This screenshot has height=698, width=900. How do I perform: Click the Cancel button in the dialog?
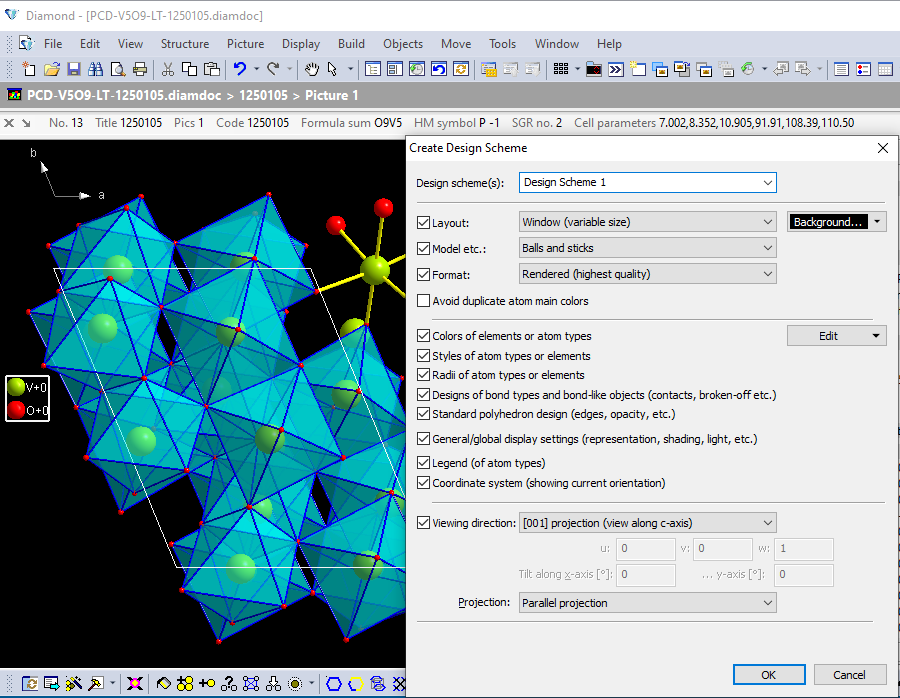click(x=849, y=675)
